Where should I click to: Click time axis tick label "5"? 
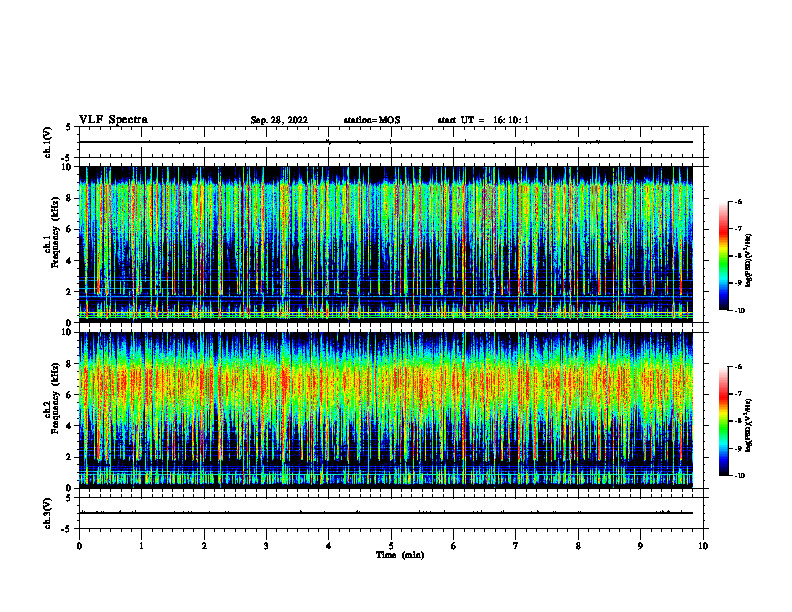[391, 546]
